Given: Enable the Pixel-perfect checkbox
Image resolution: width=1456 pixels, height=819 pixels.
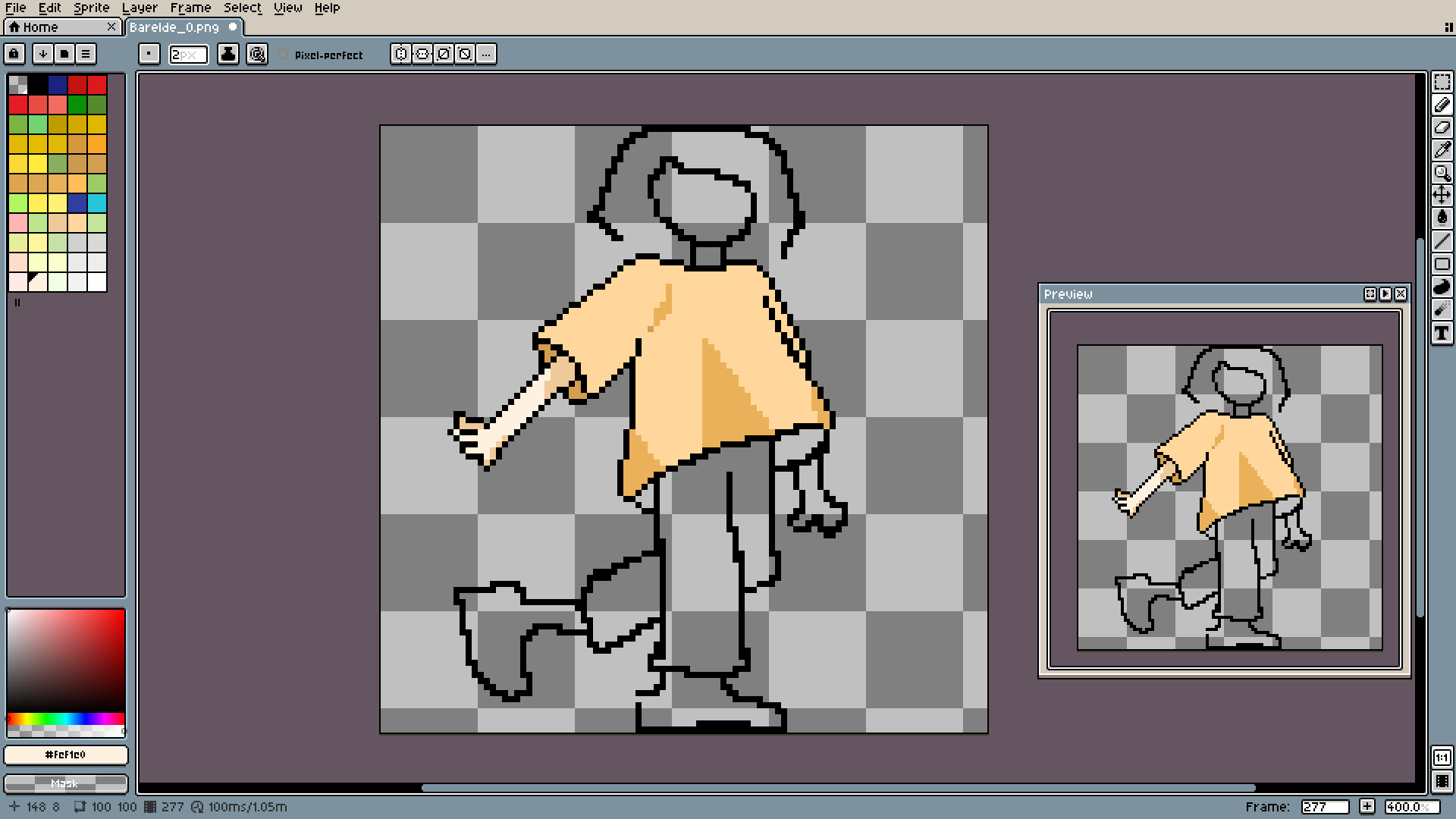Looking at the screenshot, I should click(x=284, y=55).
